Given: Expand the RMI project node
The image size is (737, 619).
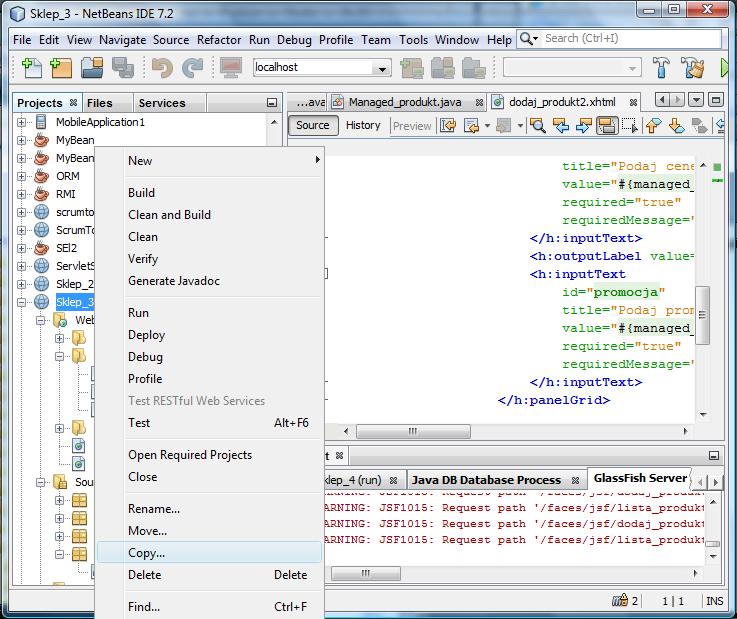Looking at the screenshot, I should click(22, 194).
